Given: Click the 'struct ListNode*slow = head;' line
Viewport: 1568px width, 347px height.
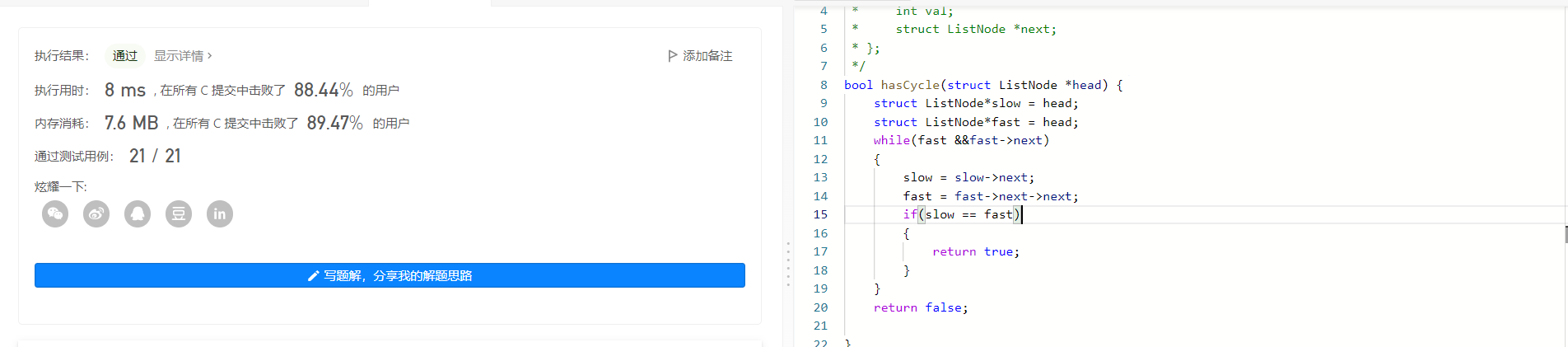Looking at the screenshot, I should [x=976, y=103].
